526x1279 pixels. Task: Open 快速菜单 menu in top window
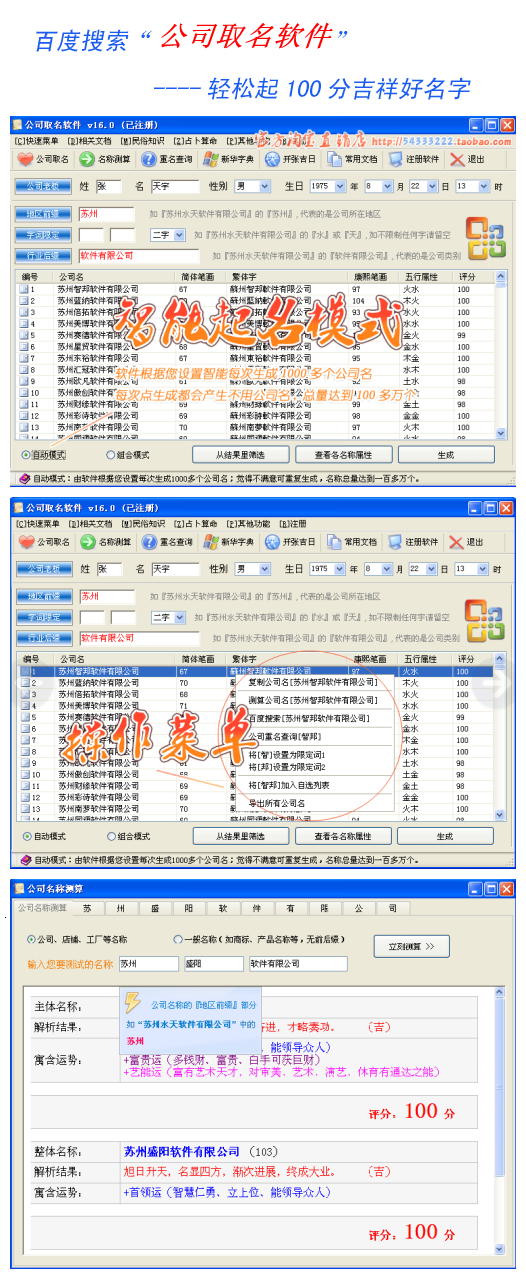[x=37, y=140]
